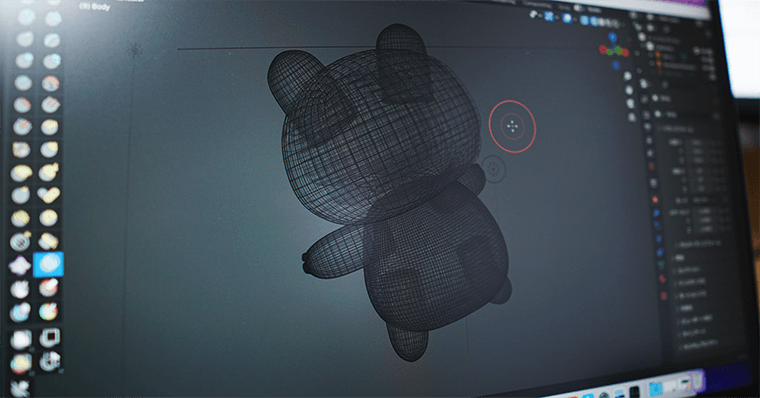Toggle the camera view button
This screenshot has width=760, height=398.
[630, 104]
